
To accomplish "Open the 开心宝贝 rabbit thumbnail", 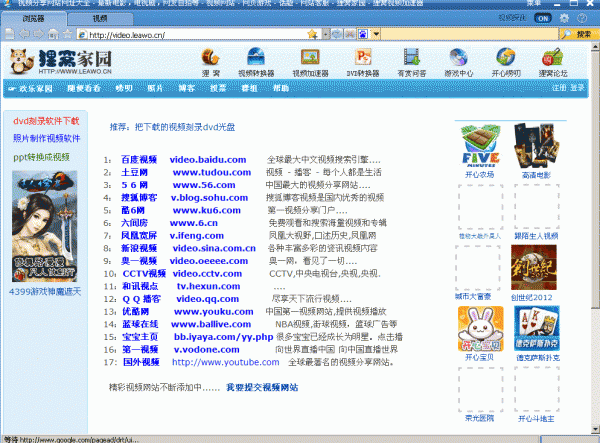I will point(481,329).
